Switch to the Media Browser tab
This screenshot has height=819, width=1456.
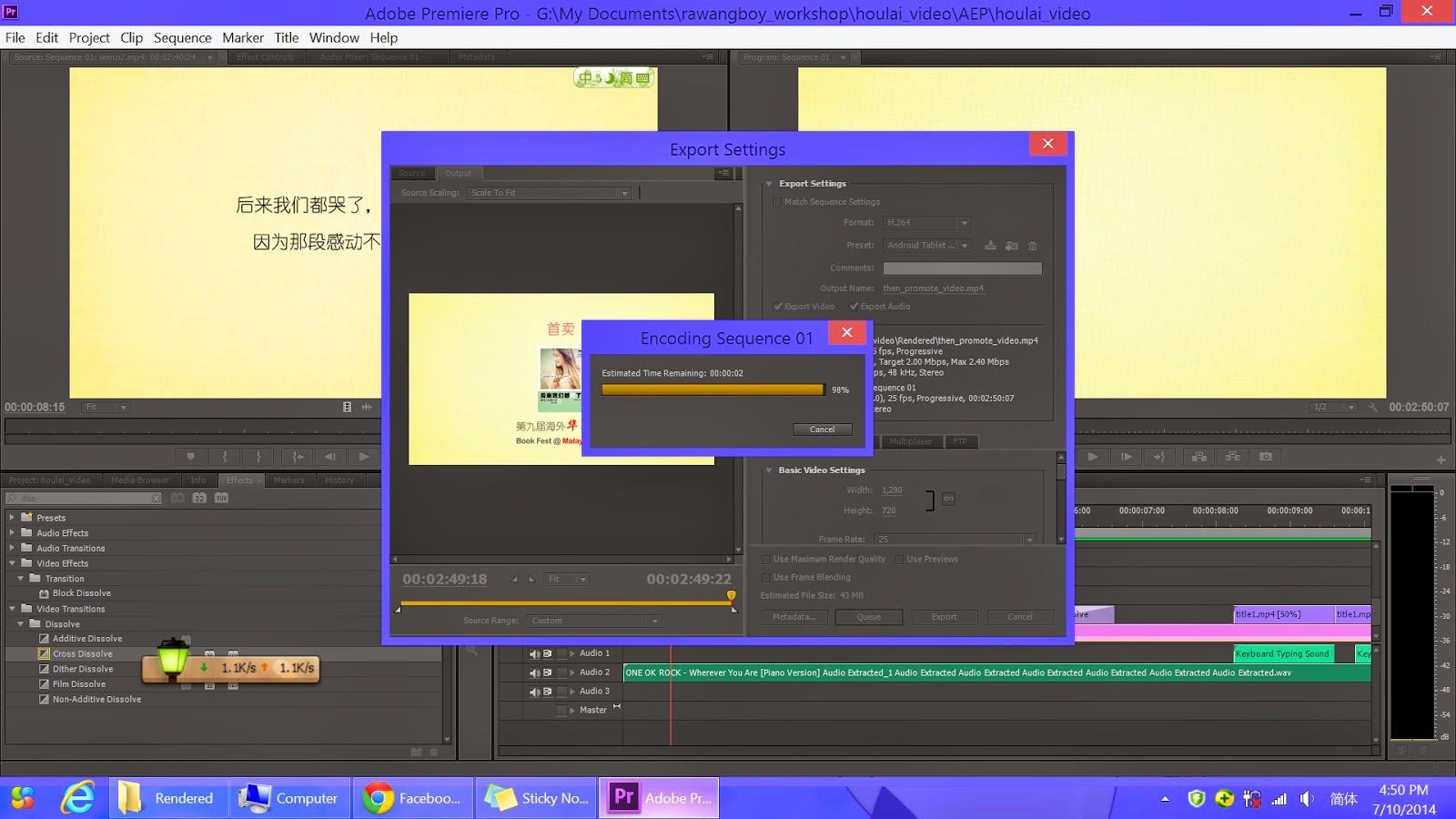(140, 480)
